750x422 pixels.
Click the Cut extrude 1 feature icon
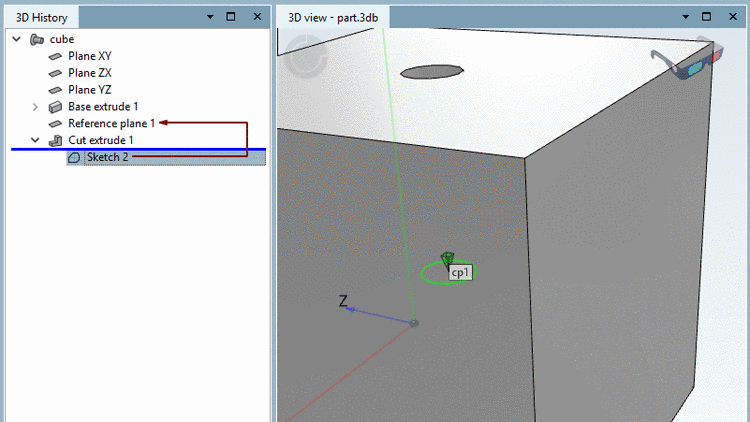55,141
